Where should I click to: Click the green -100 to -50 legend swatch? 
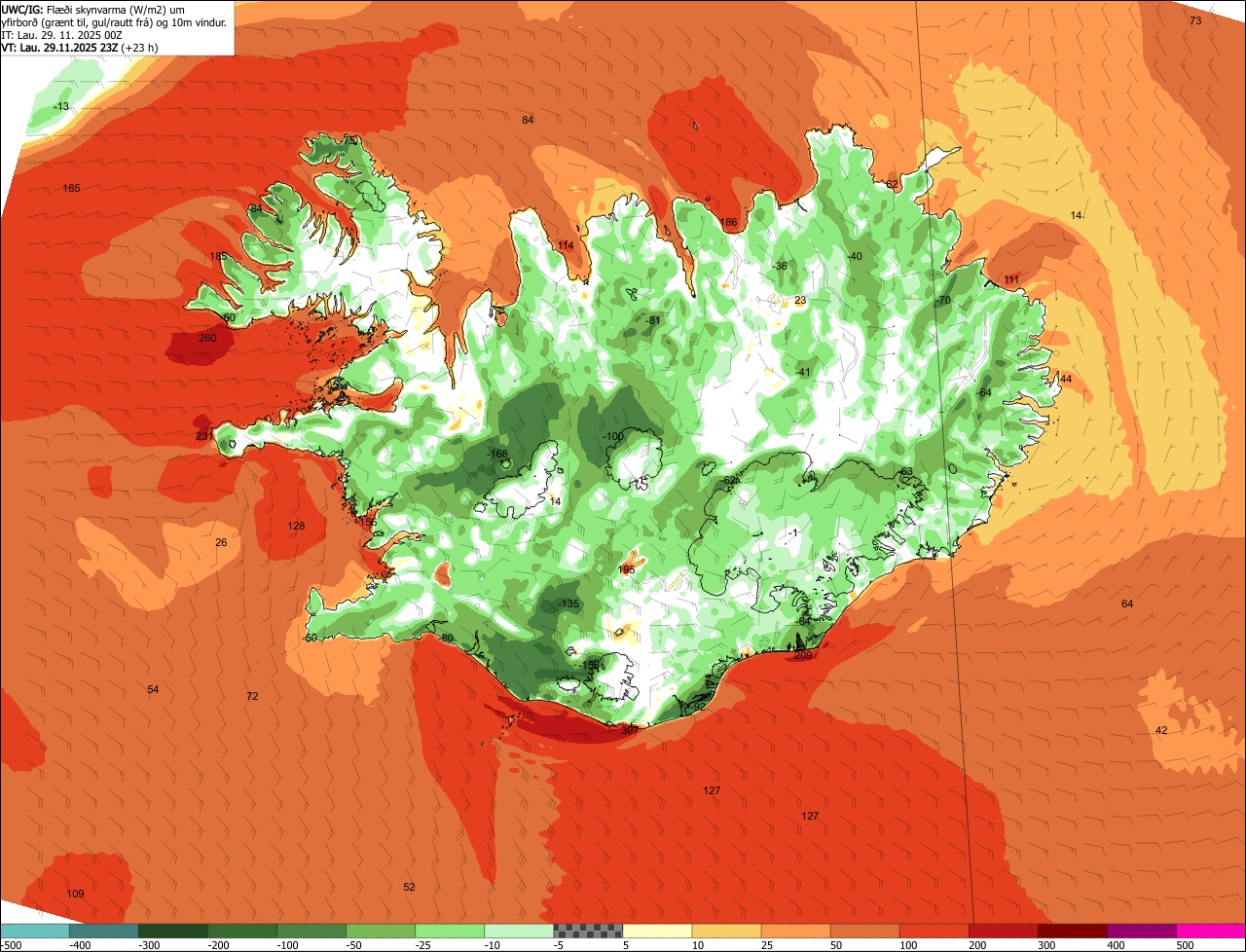coord(311,931)
